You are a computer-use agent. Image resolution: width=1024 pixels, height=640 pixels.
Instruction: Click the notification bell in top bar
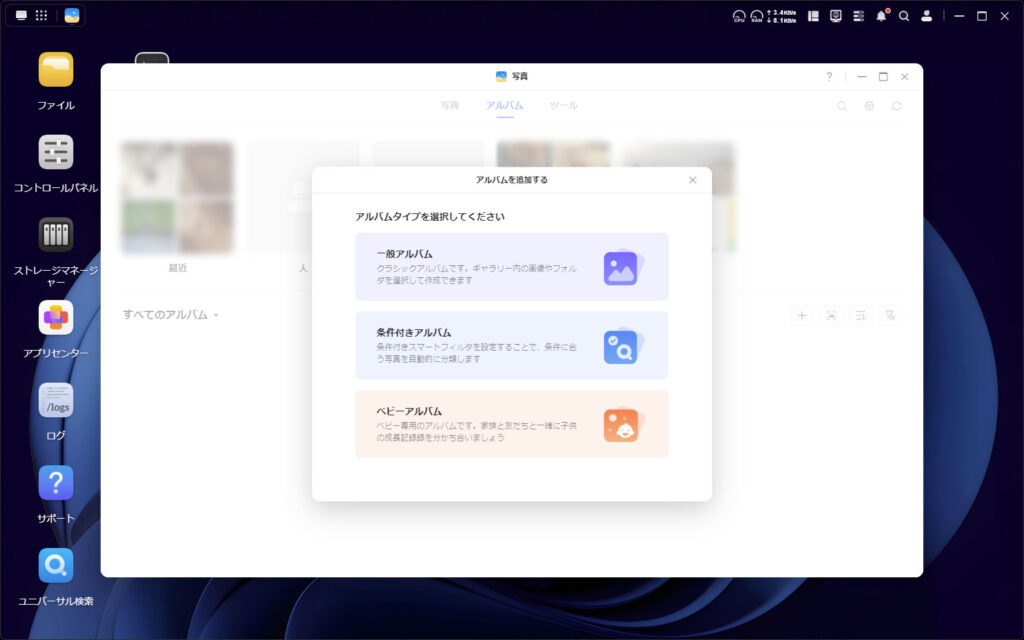[881, 16]
